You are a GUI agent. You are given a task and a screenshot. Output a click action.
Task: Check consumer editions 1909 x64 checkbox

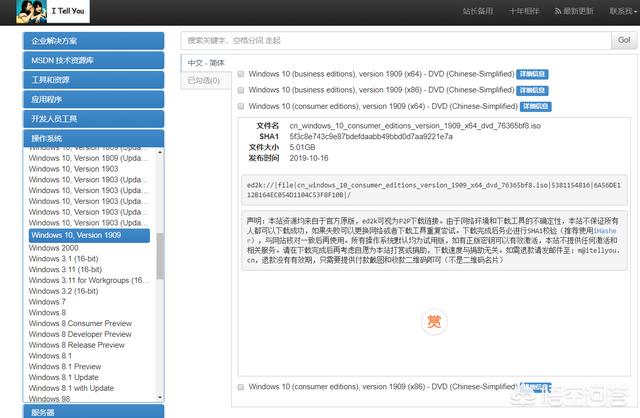[x=241, y=106]
